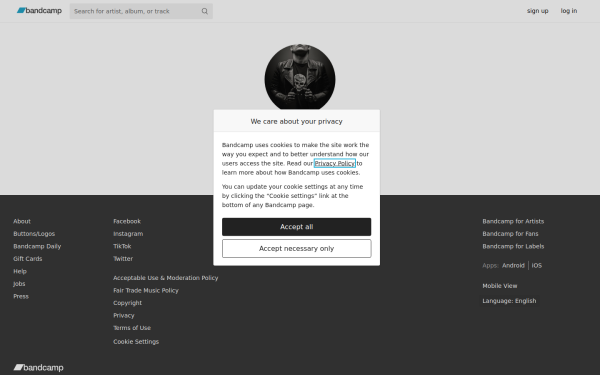Open the Twitter footer link
This screenshot has width=600, height=375.
point(123,259)
